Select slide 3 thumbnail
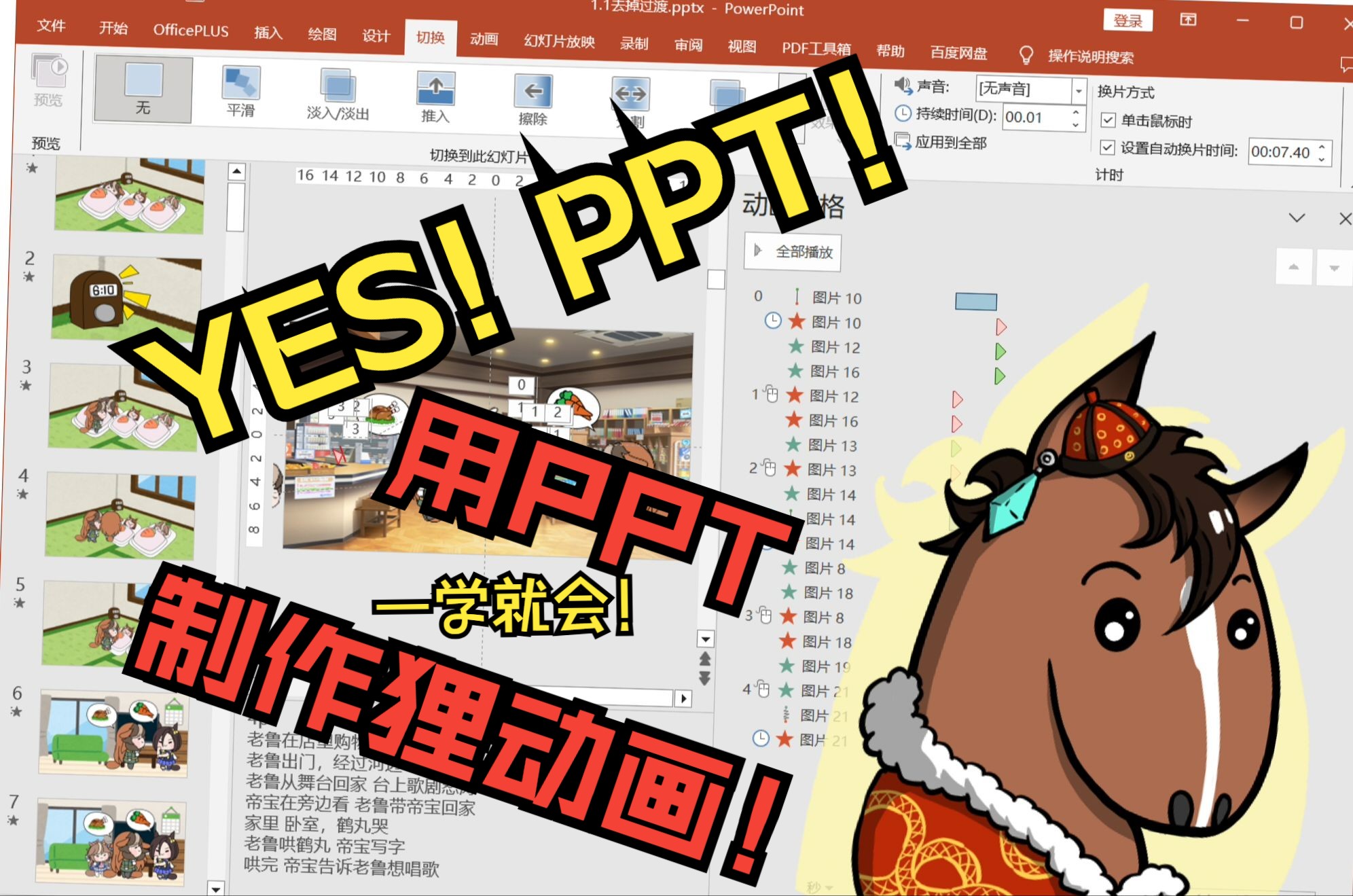This screenshot has height=896, width=1353. coord(123,407)
